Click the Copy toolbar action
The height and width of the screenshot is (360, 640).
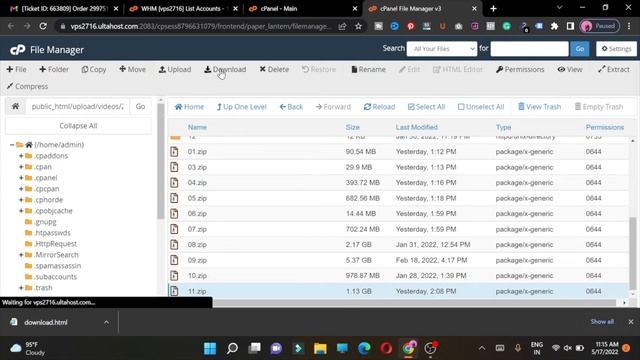click(94, 69)
